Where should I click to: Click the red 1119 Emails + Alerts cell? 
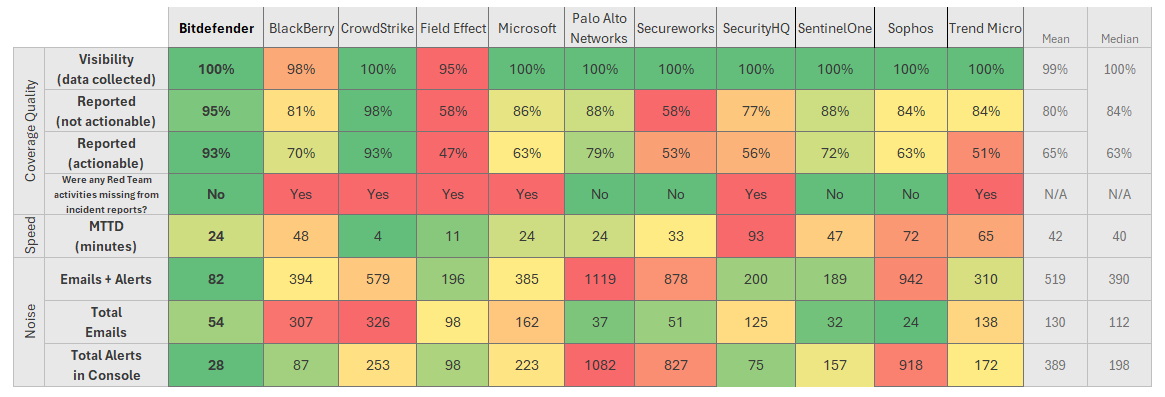pyautogui.click(x=601, y=280)
